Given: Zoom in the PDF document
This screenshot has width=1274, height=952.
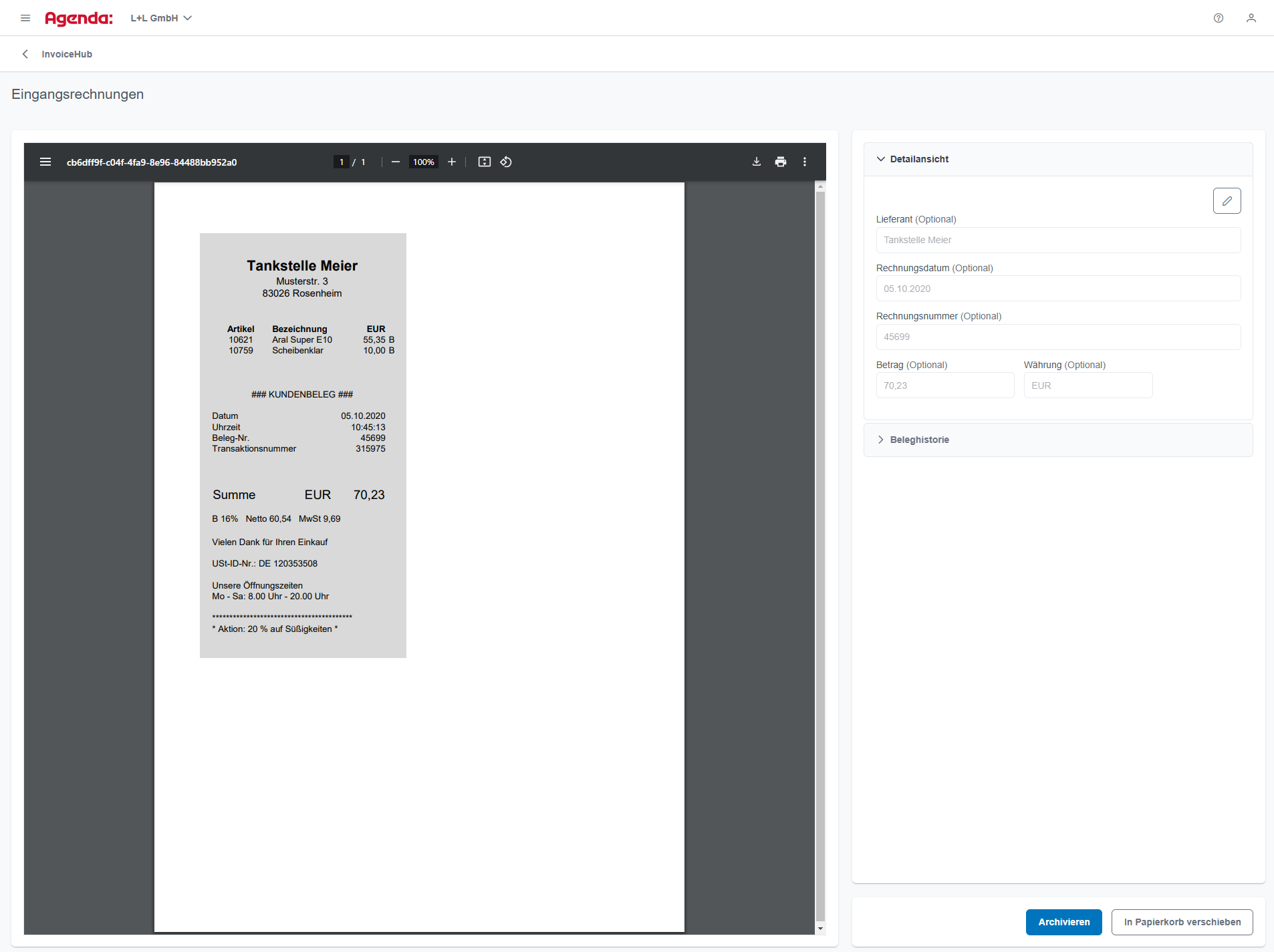Looking at the screenshot, I should [452, 162].
